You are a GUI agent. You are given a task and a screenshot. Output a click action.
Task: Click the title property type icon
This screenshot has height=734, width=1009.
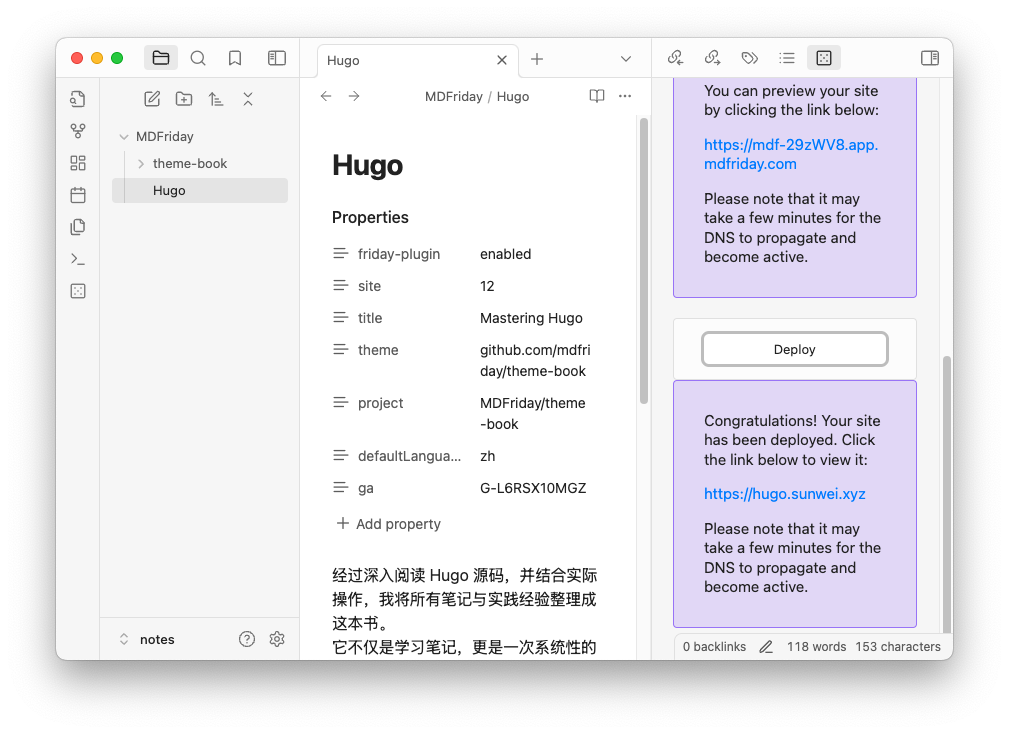(x=340, y=318)
